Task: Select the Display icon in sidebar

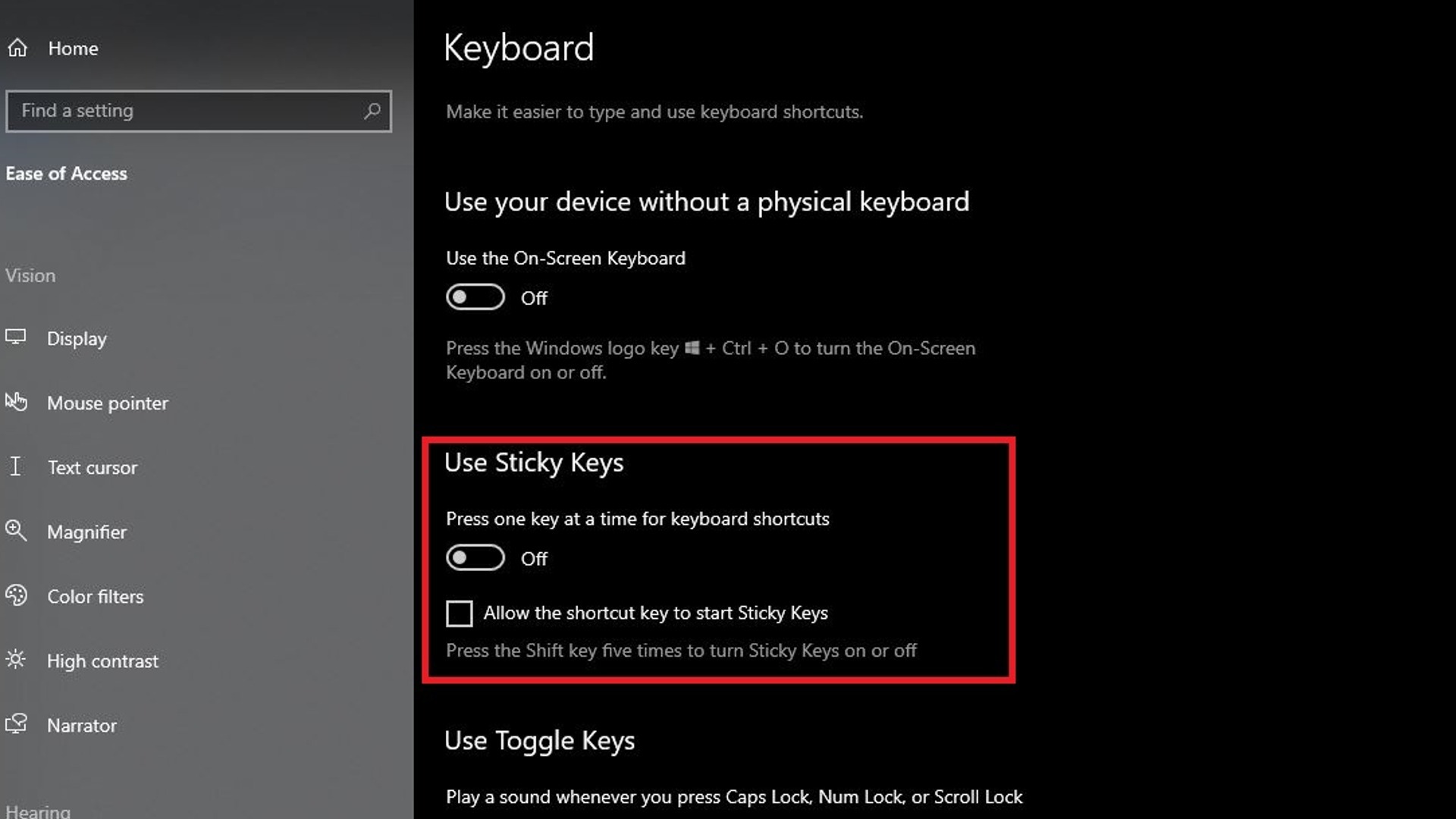Action: pyautogui.click(x=17, y=338)
